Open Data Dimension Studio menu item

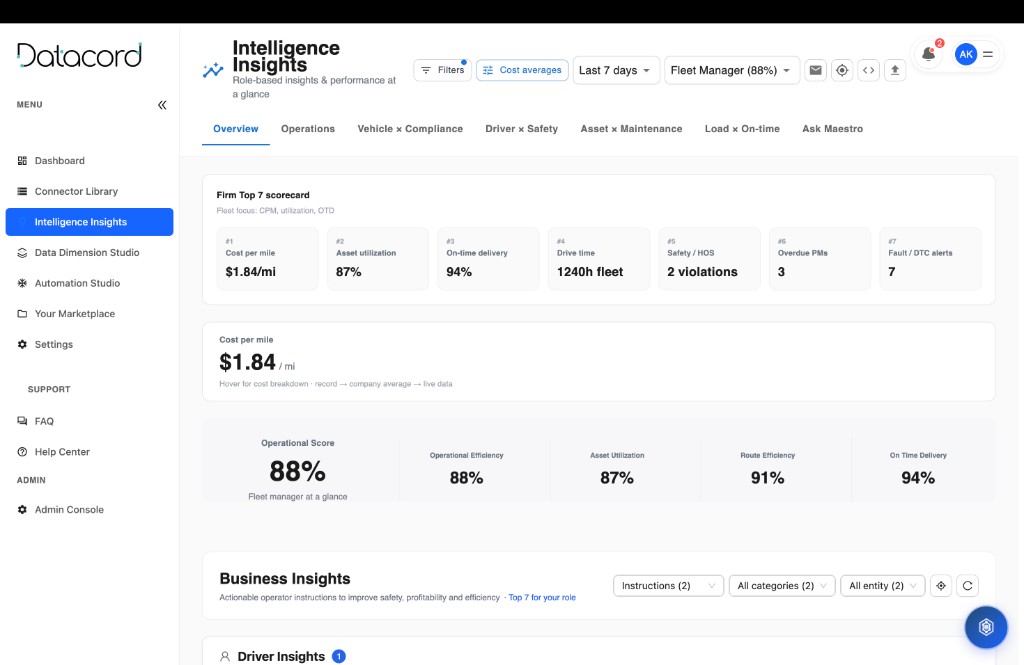coord(87,253)
